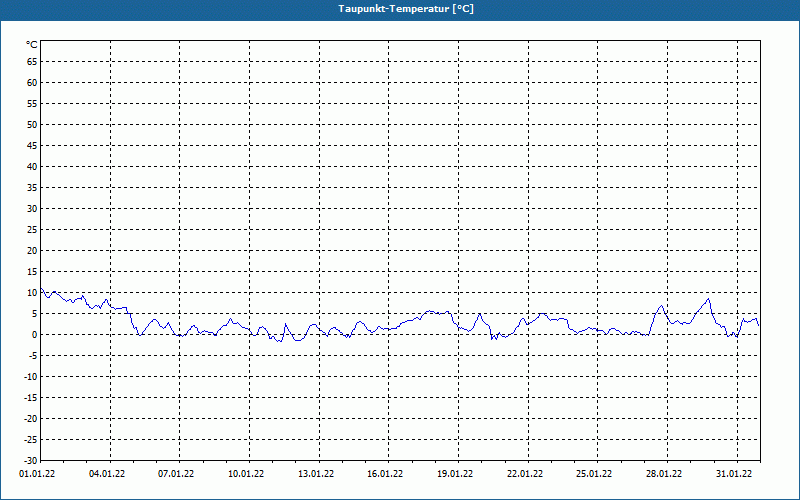Click the y-axis label 40
The image size is (800, 500).
pos(32,167)
